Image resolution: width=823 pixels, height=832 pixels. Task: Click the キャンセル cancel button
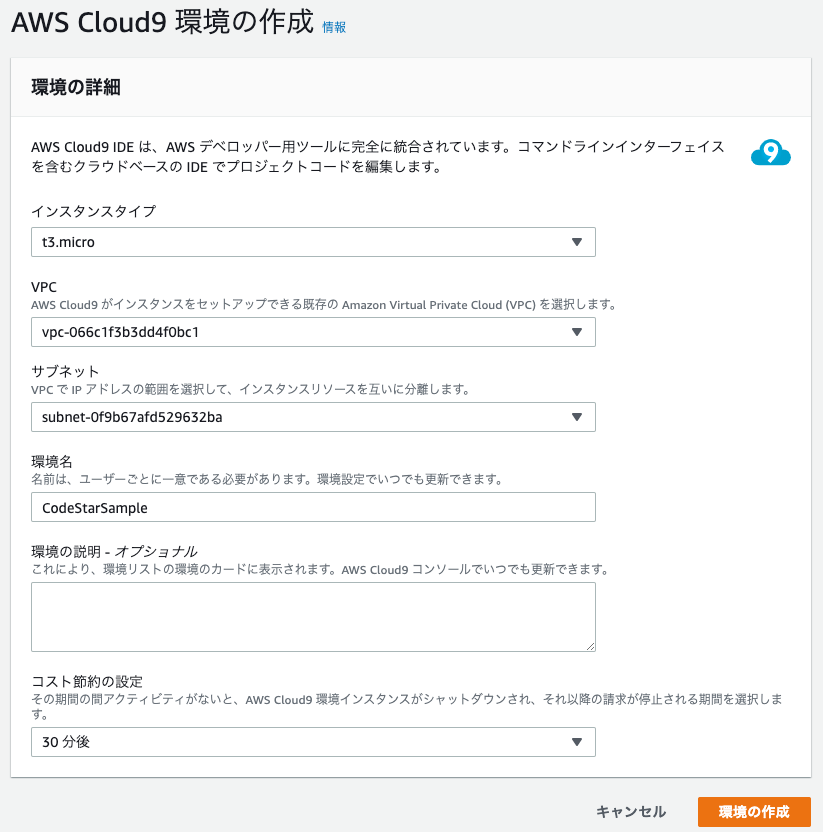630,812
